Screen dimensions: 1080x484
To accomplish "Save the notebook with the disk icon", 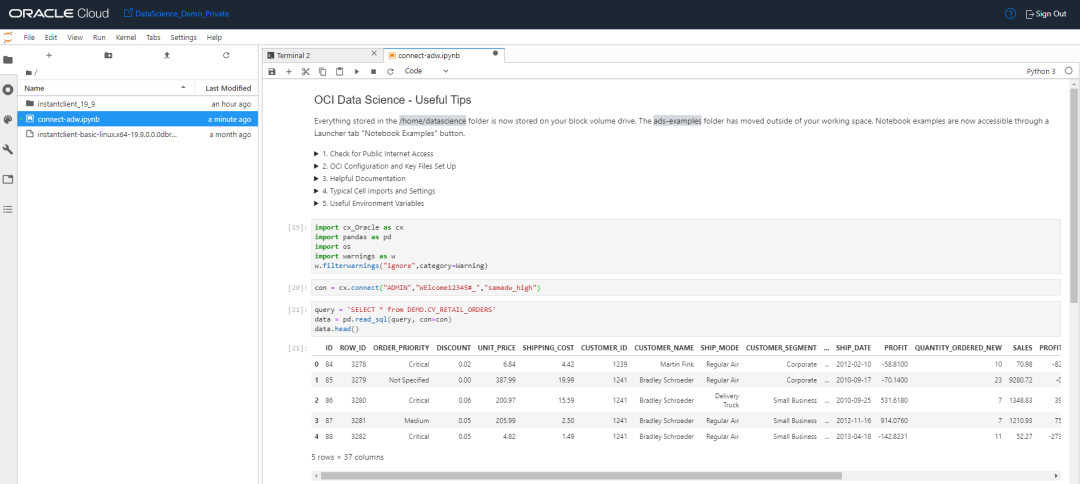I will [x=272, y=71].
